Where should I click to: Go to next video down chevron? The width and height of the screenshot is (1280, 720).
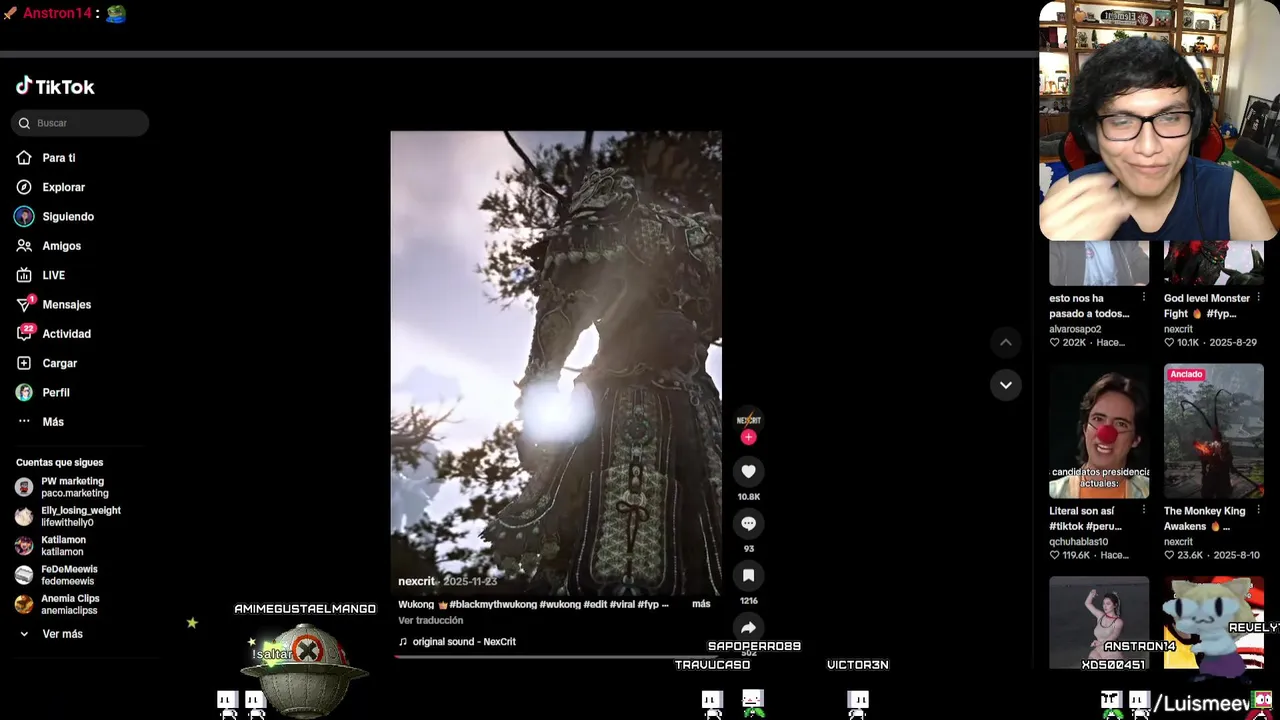pos(1006,385)
